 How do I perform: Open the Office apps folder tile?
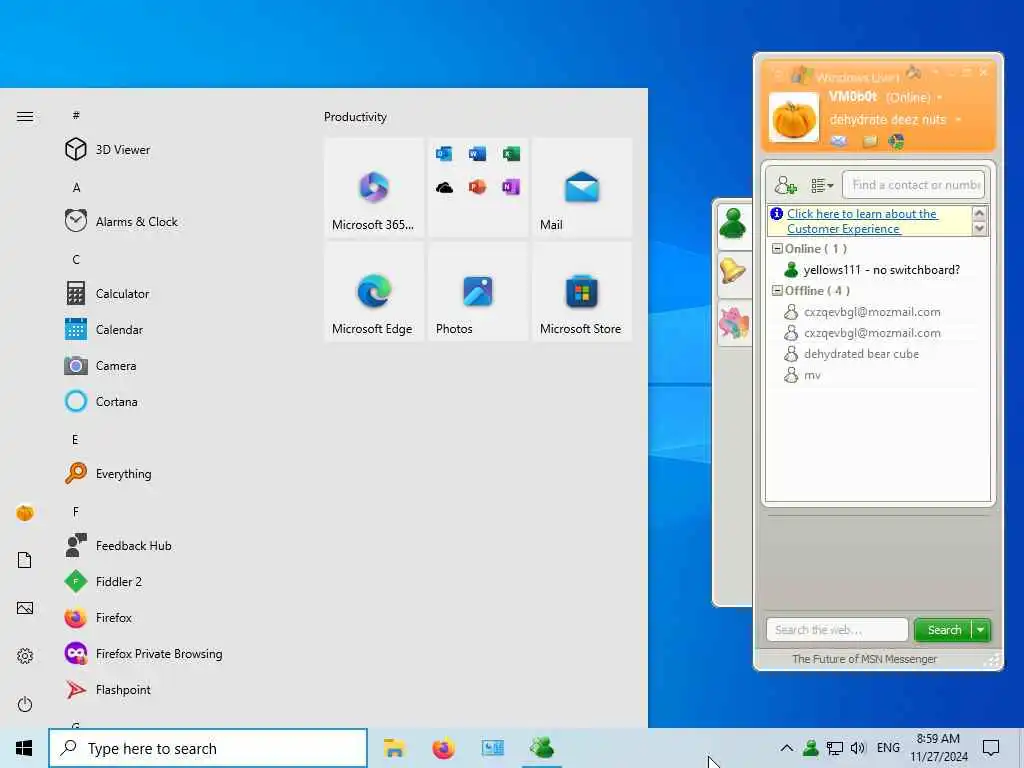477,187
